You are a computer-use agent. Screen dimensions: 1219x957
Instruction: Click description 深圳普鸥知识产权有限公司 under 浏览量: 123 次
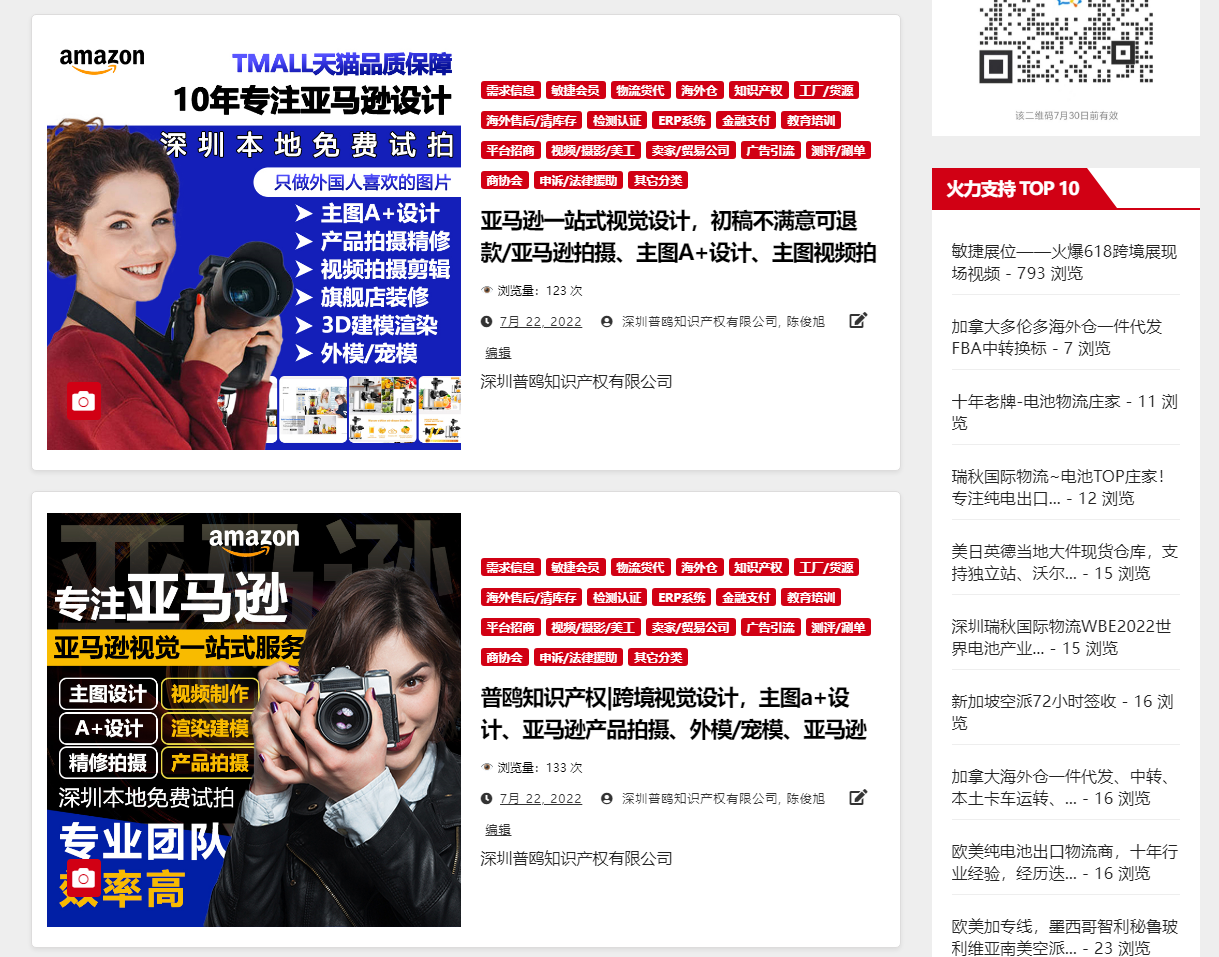click(x=576, y=381)
